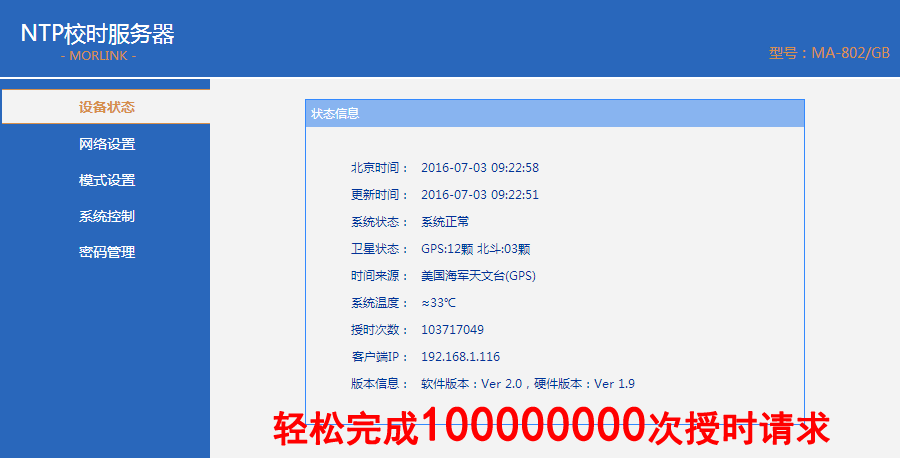This screenshot has height=458, width=902.
Task: Click client IP value 192.168.1.116
Action: coord(460,357)
